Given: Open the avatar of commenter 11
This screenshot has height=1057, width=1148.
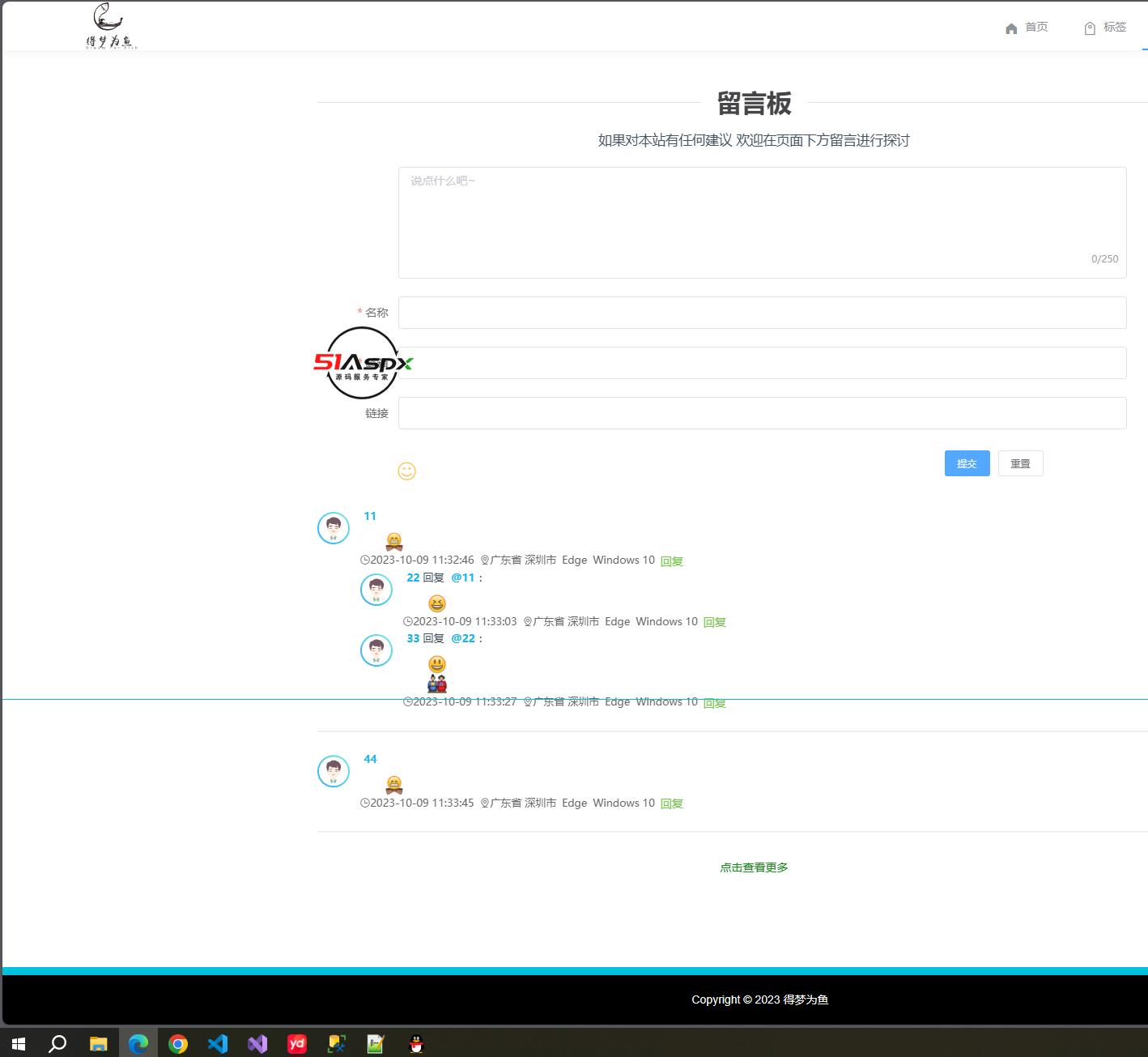Looking at the screenshot, I should pyautogui.click(x=332, y=527).
